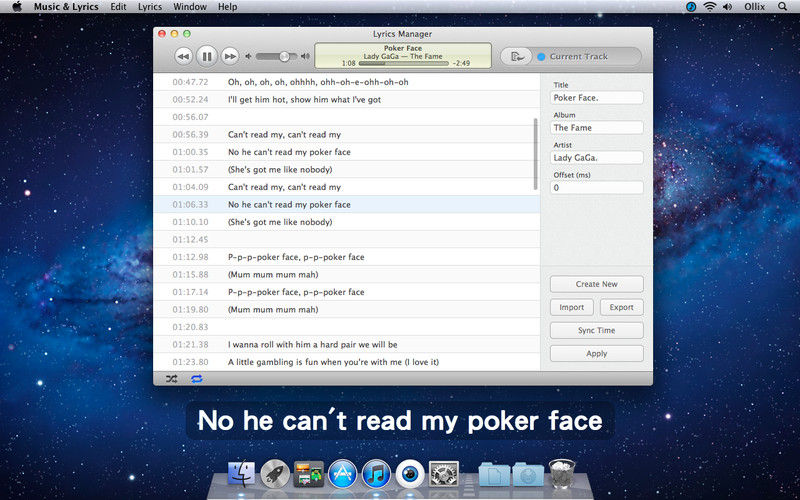Toggle the Current Track indicator
Screen dimensions: 800x500
pos(541,56)
